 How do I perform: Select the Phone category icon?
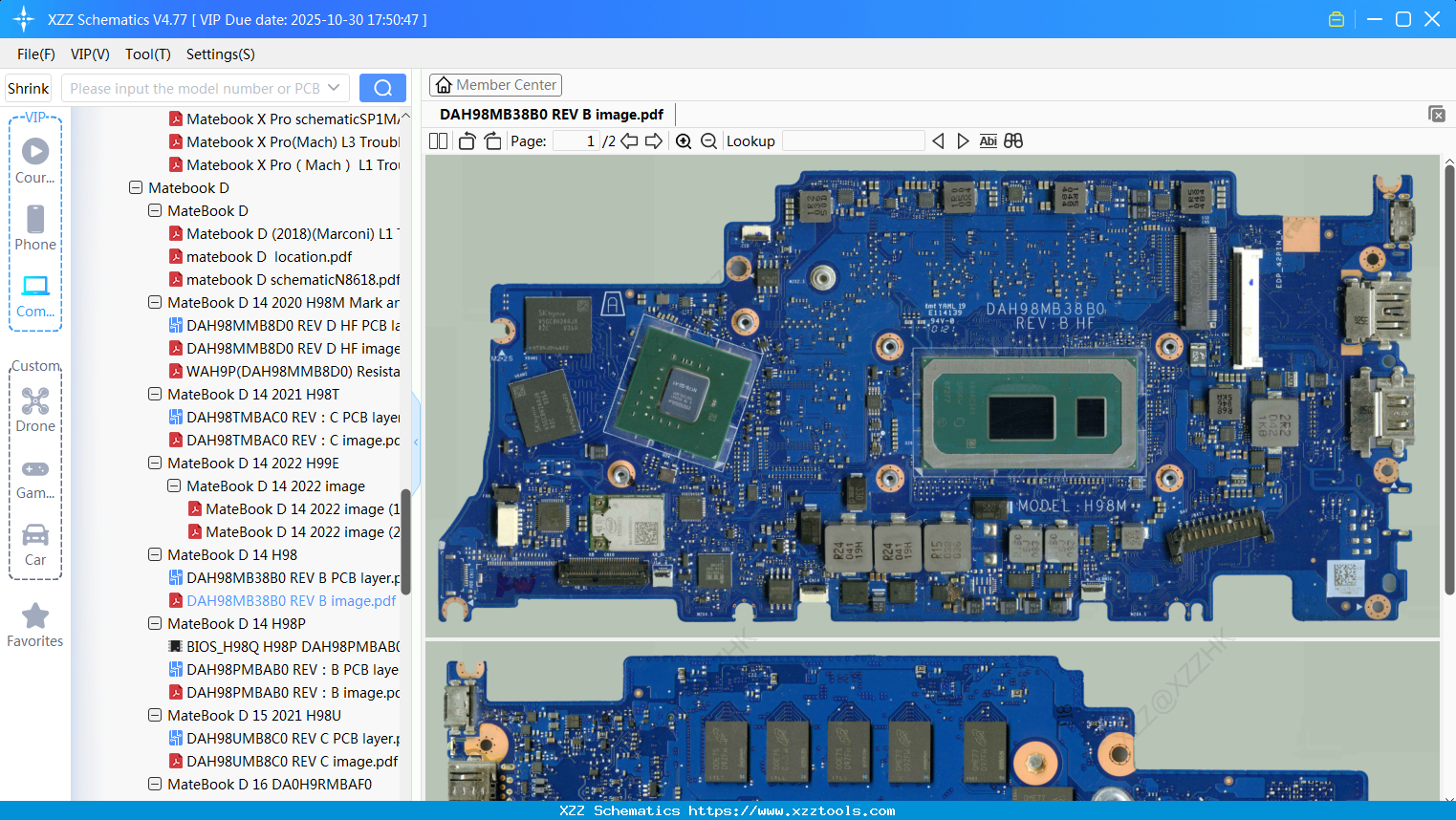tap(35, 227)
